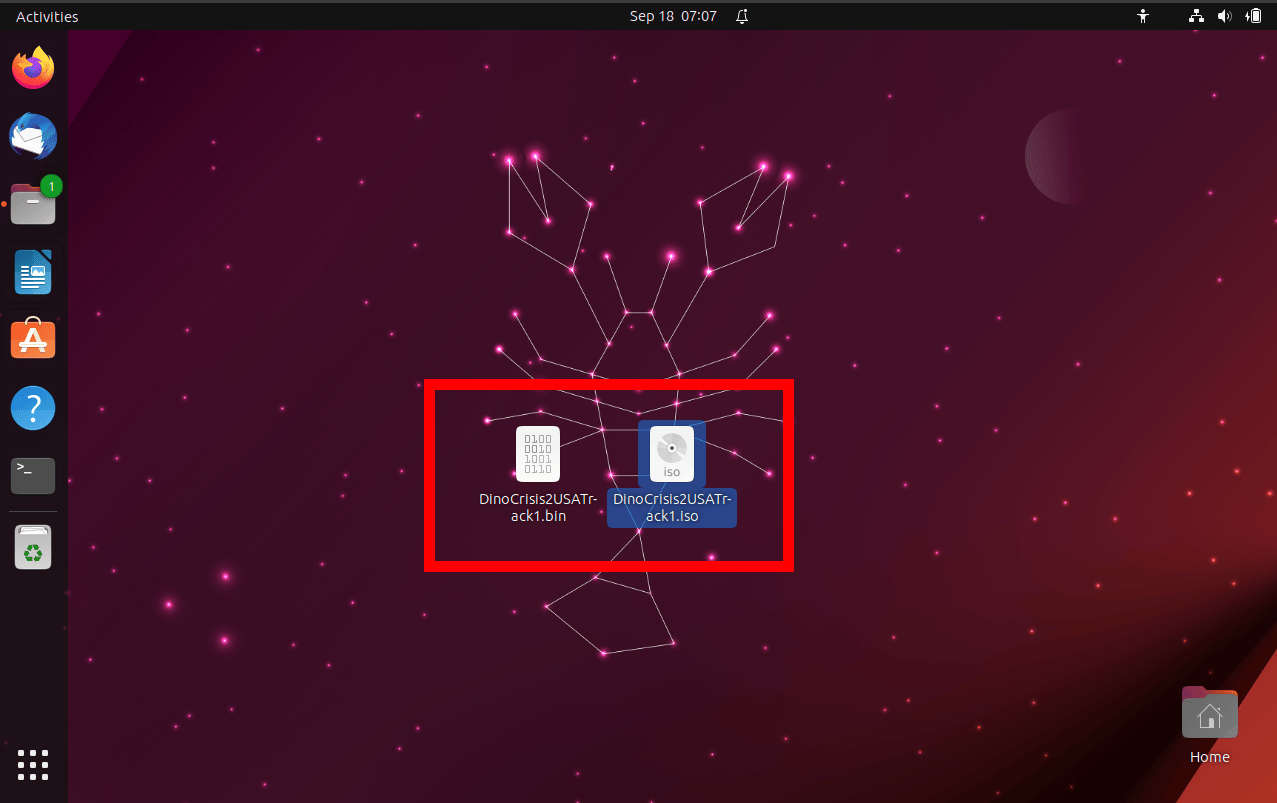
Task: Open the Files application with notification badge
Action: pos(33,203)
